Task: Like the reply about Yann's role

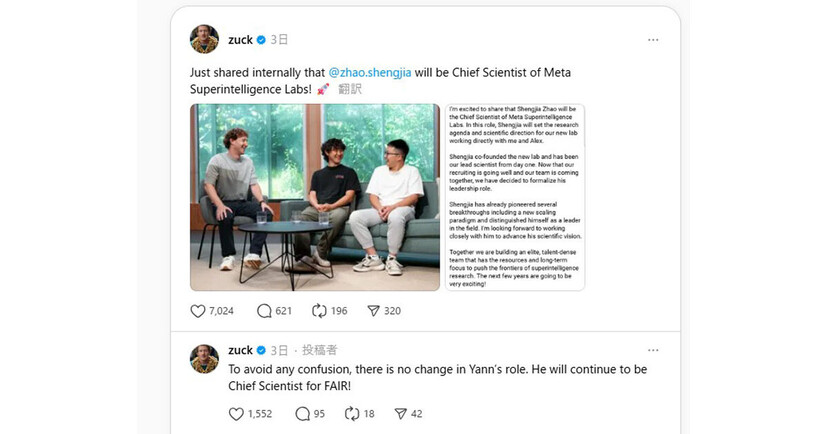Action: [236, 414]
